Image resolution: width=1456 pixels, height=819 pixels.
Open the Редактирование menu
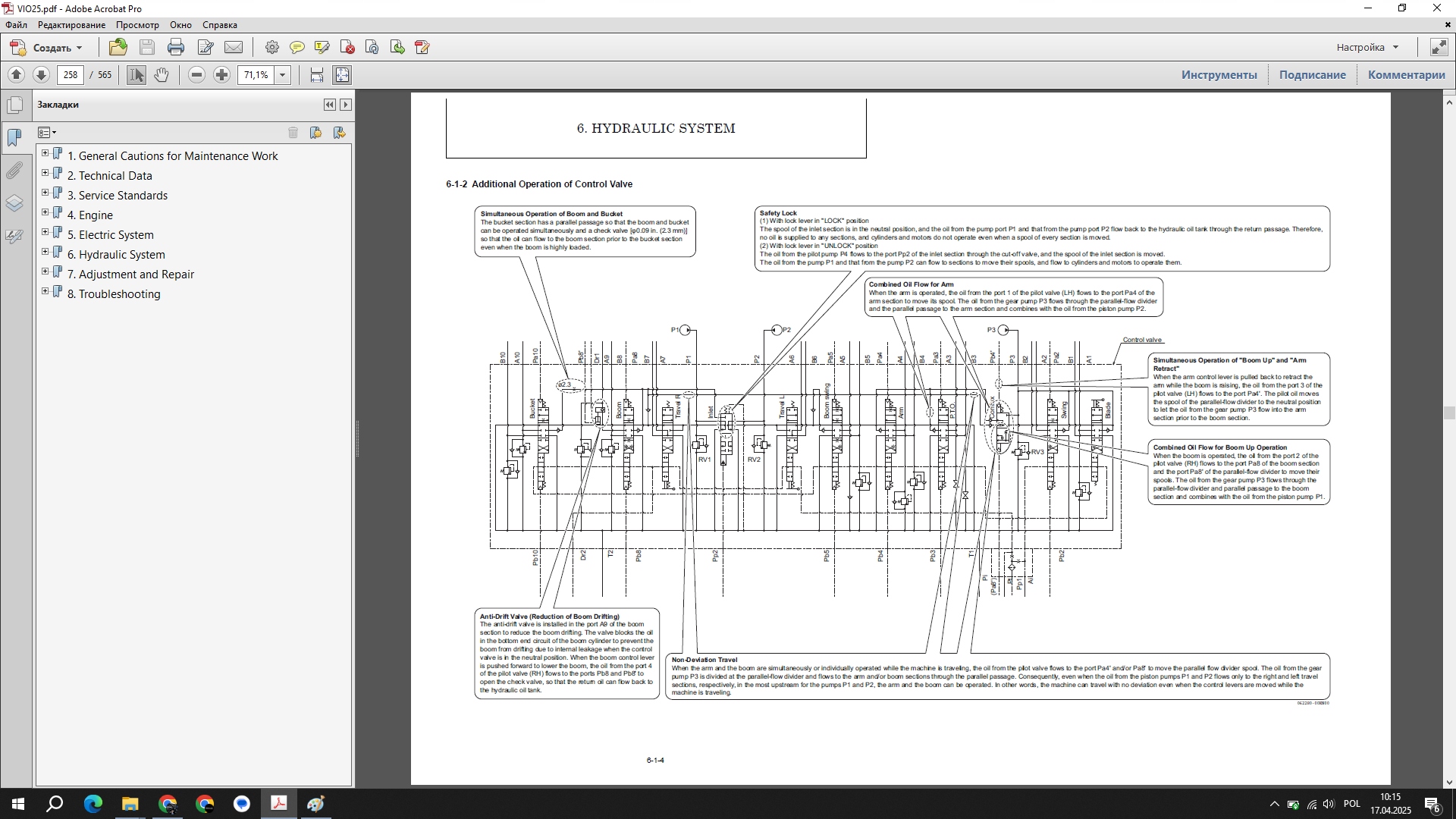[x=71, y=25]
